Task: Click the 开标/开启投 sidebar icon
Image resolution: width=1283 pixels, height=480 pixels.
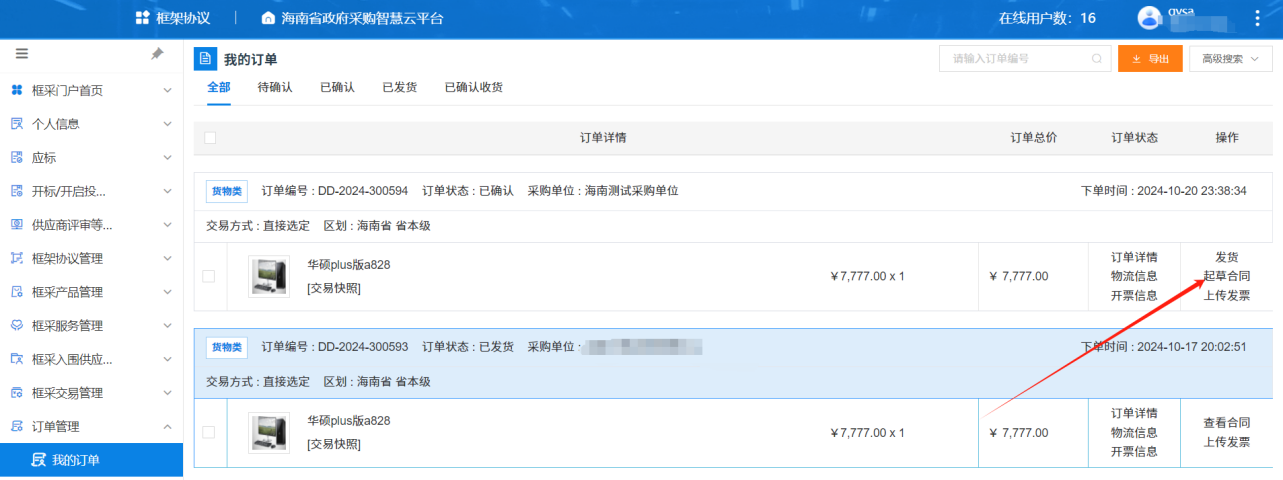Action: tap(16, 191)
